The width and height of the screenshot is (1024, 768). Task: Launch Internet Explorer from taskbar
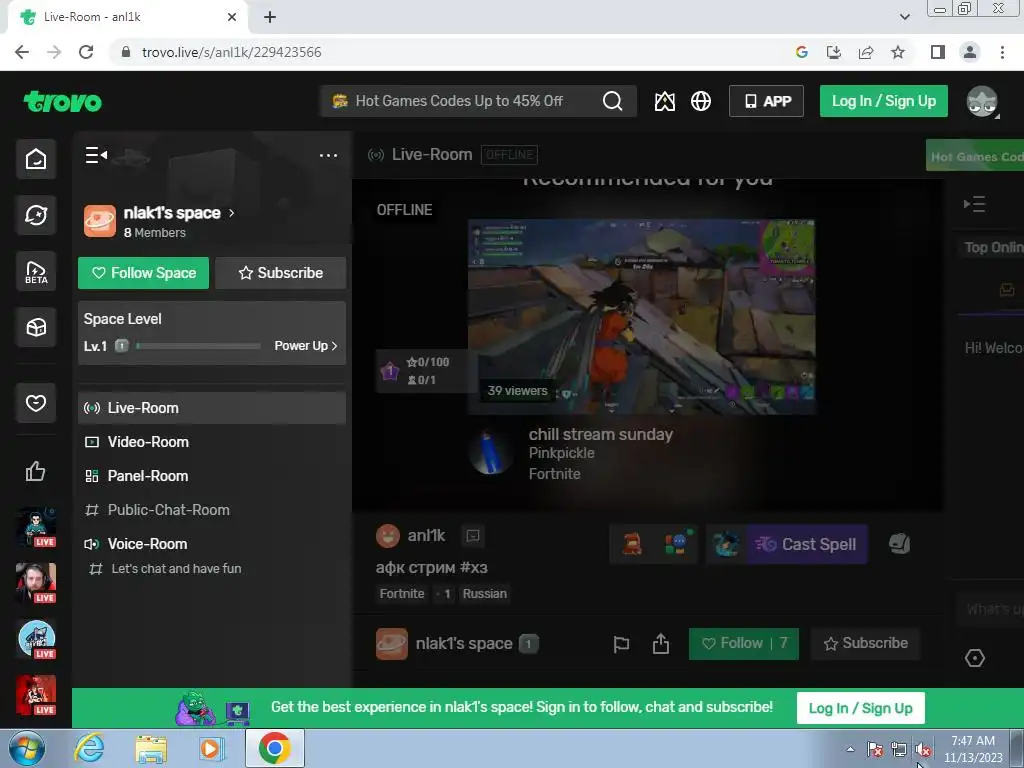[89, 748]
